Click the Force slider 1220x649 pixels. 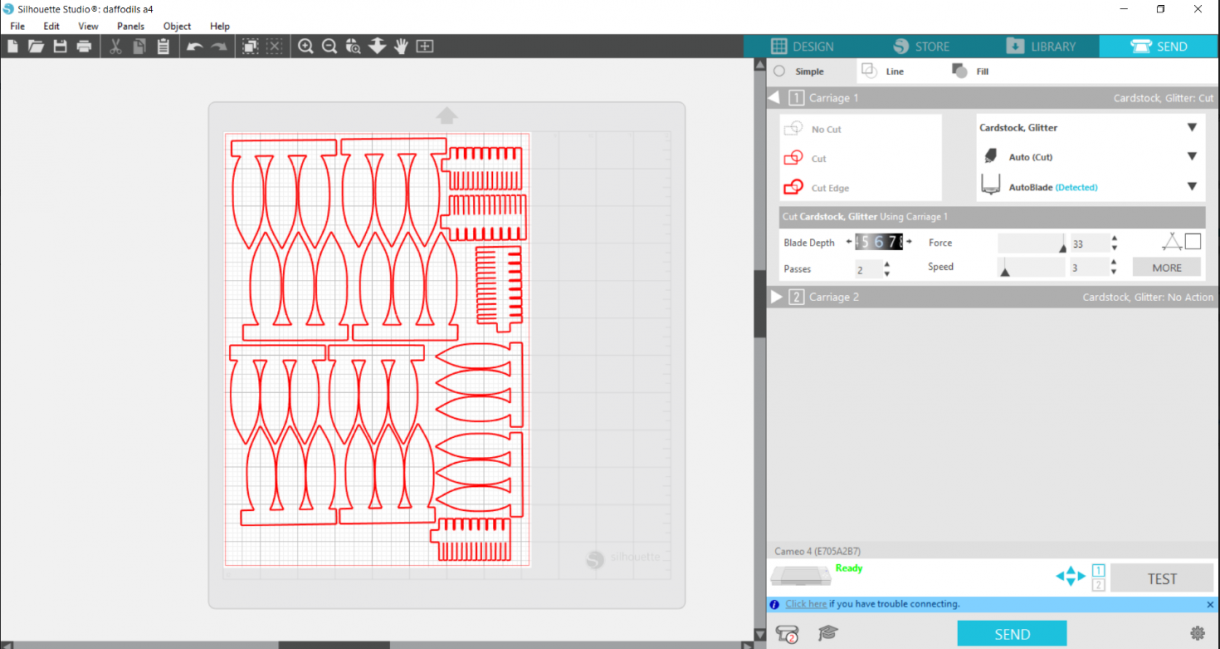click(x=1031, y=243)
